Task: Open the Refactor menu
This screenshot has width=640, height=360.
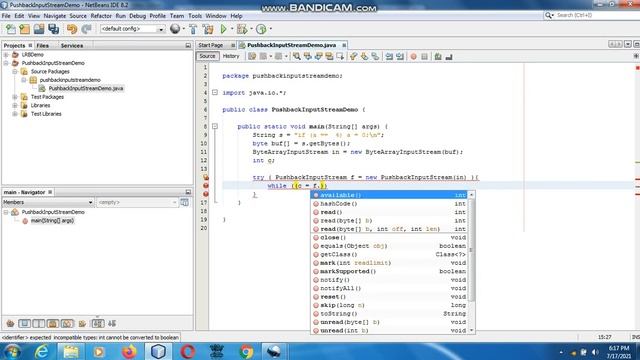Action: click(101, 16)
